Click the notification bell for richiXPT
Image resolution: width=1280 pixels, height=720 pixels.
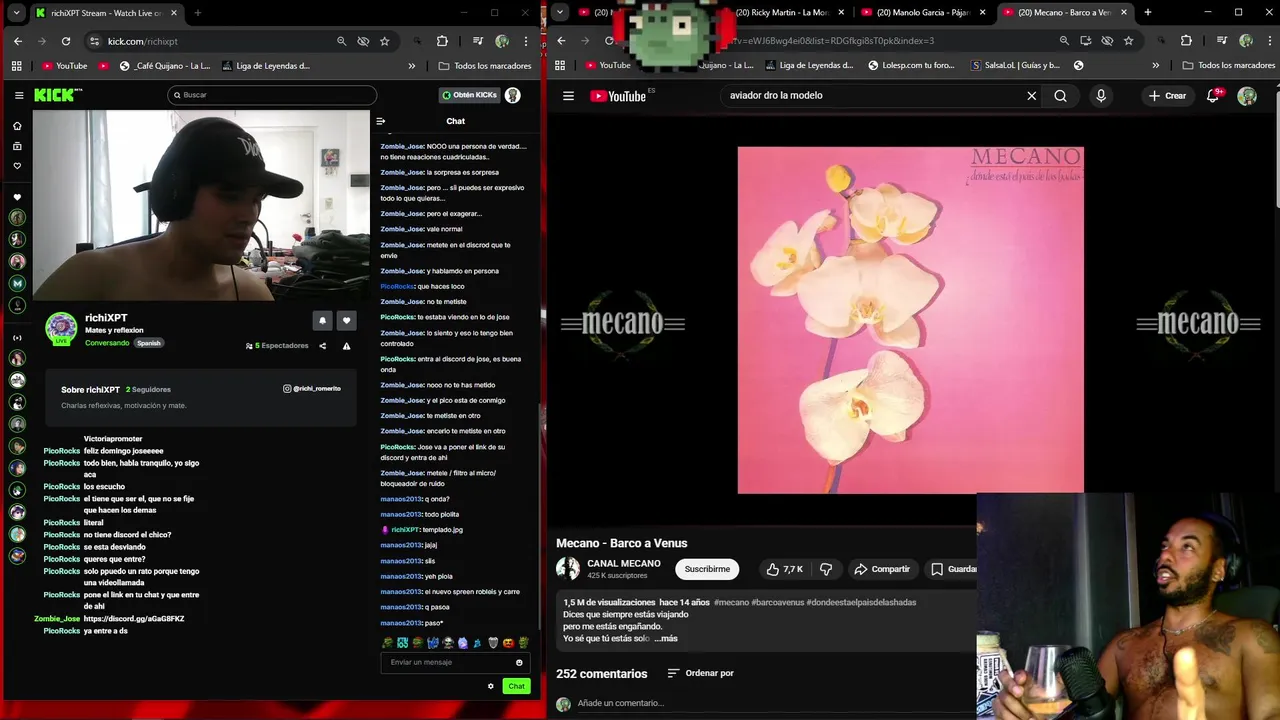point(322,321)
